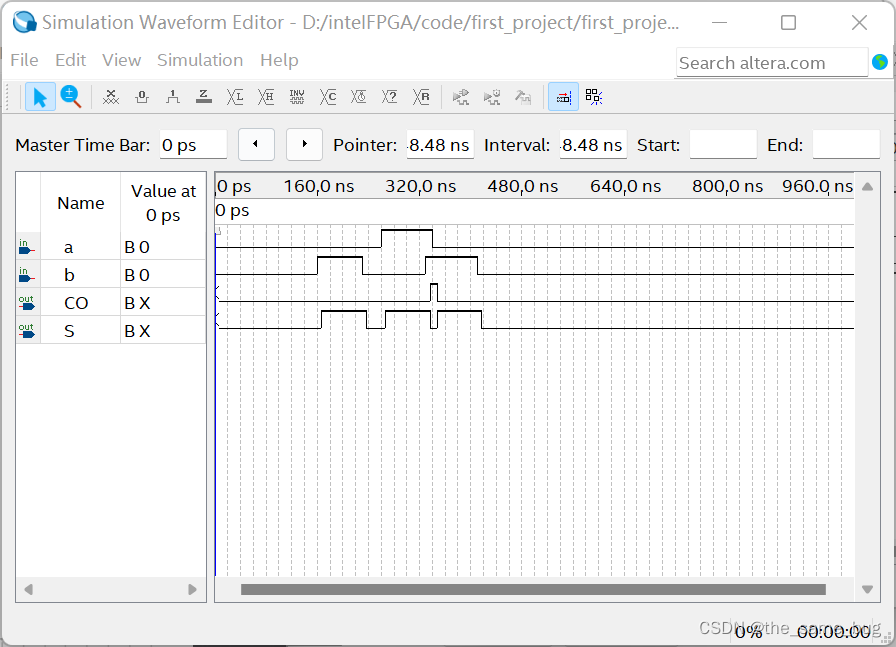Open the Simulation menu

tap(200, 60)
